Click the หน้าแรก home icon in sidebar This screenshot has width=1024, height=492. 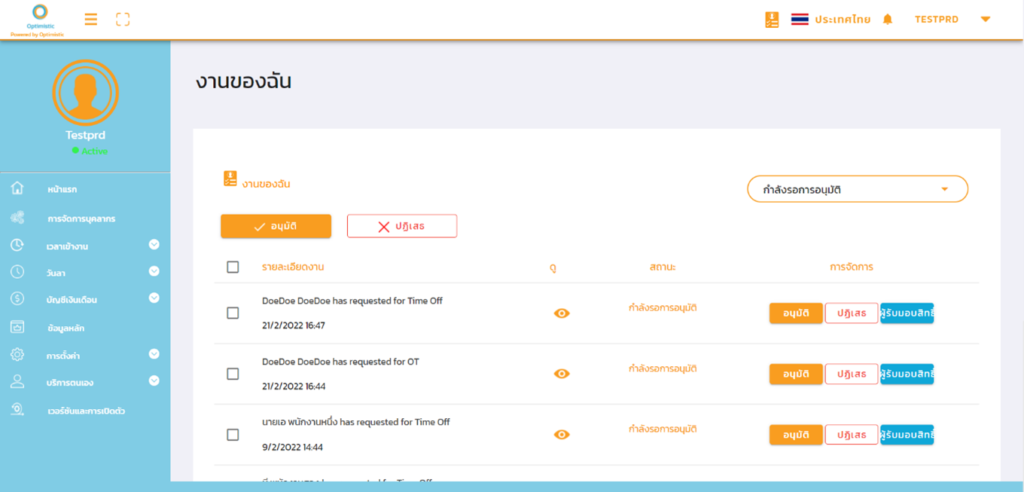tap(17, 189)
